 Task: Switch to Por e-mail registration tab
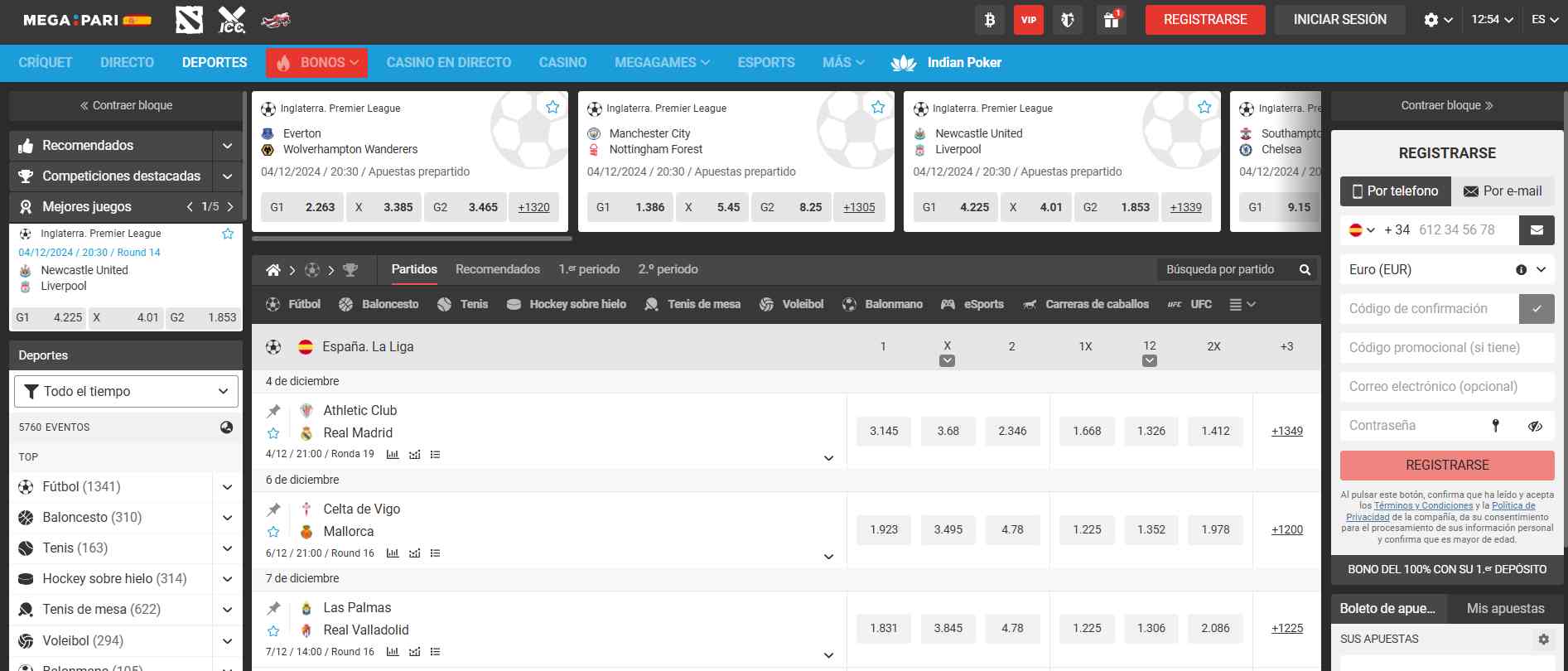point(1503,191)
